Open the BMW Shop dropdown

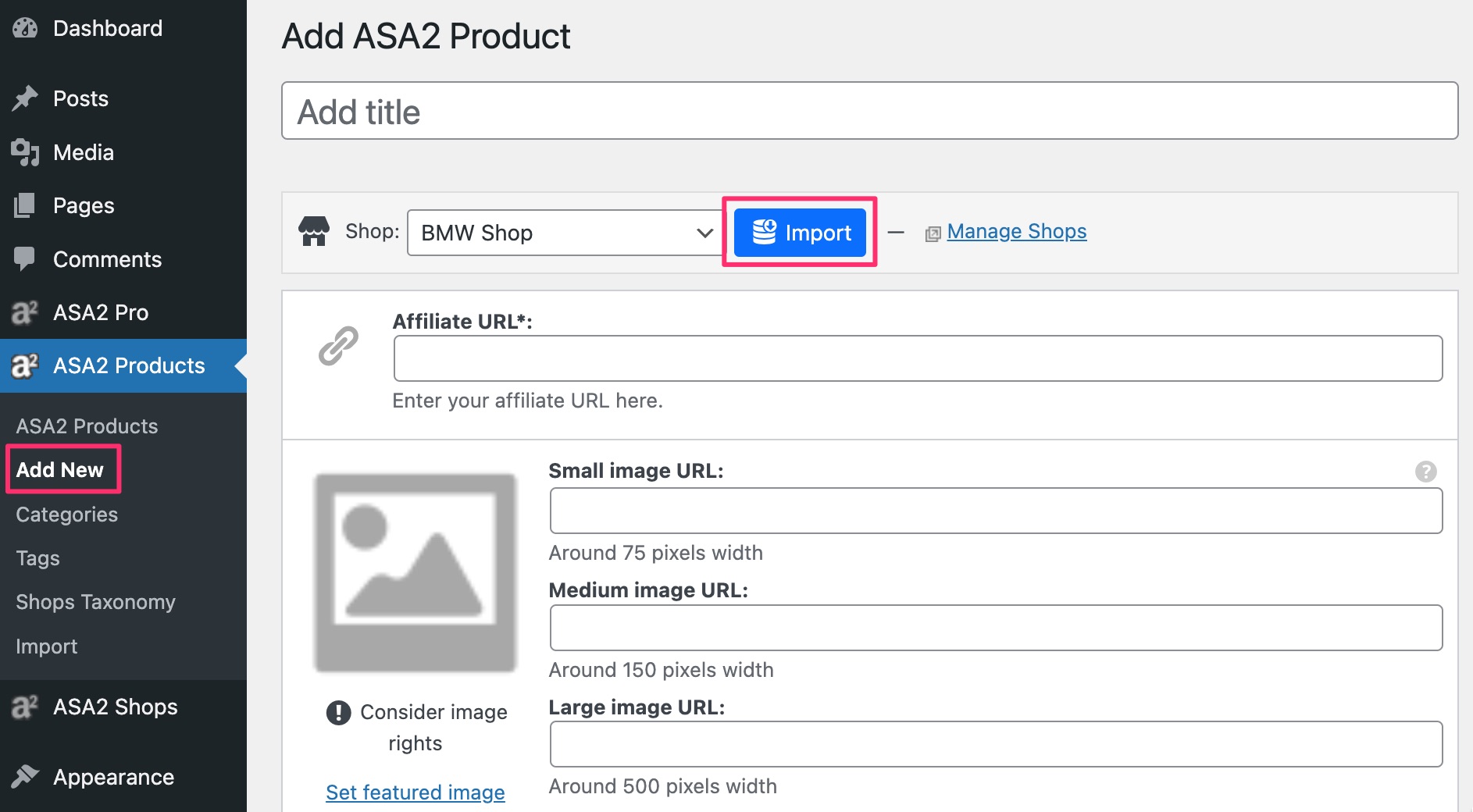pos(564,232)
